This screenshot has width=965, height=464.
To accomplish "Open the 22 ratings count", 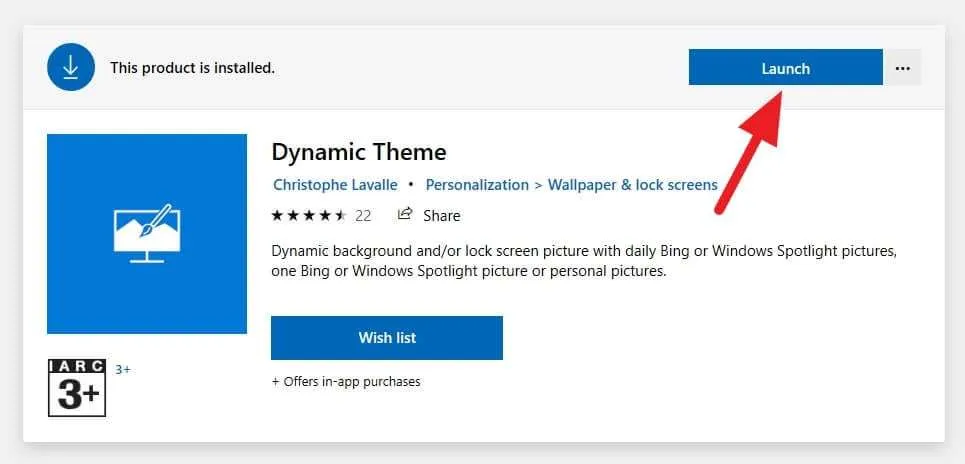I will point(363,215).
